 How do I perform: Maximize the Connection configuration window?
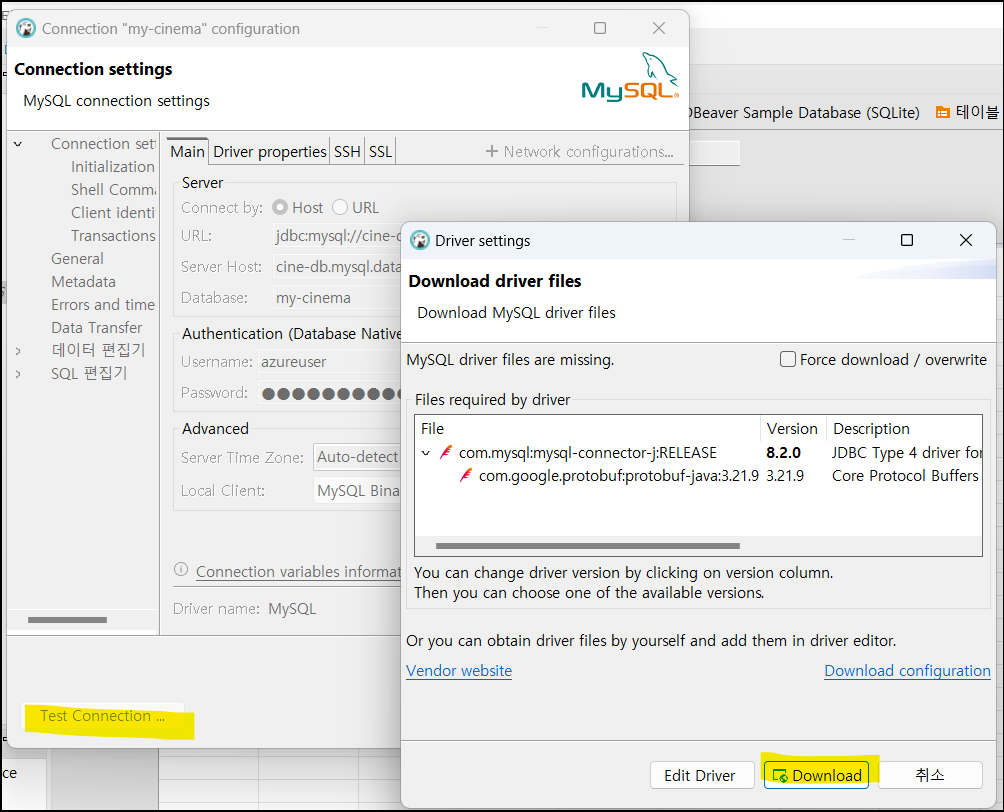pos(600,28)
